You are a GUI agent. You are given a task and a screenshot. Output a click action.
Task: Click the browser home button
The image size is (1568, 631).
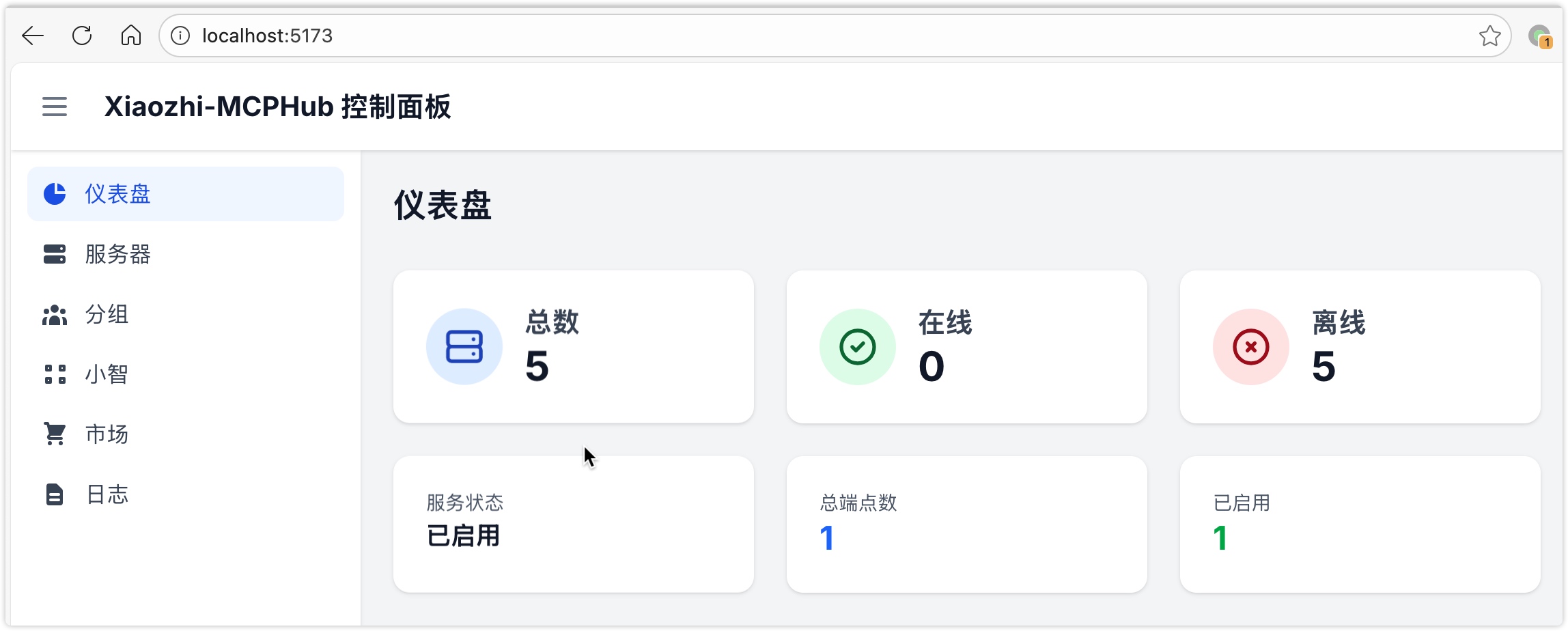click(x=131, y=36)
